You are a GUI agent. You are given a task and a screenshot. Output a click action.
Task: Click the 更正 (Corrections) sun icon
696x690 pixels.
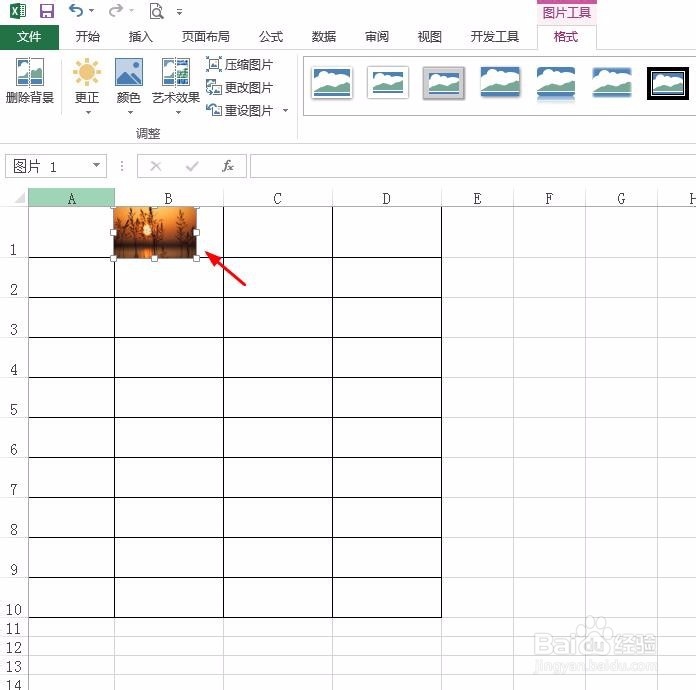[87, 72]
